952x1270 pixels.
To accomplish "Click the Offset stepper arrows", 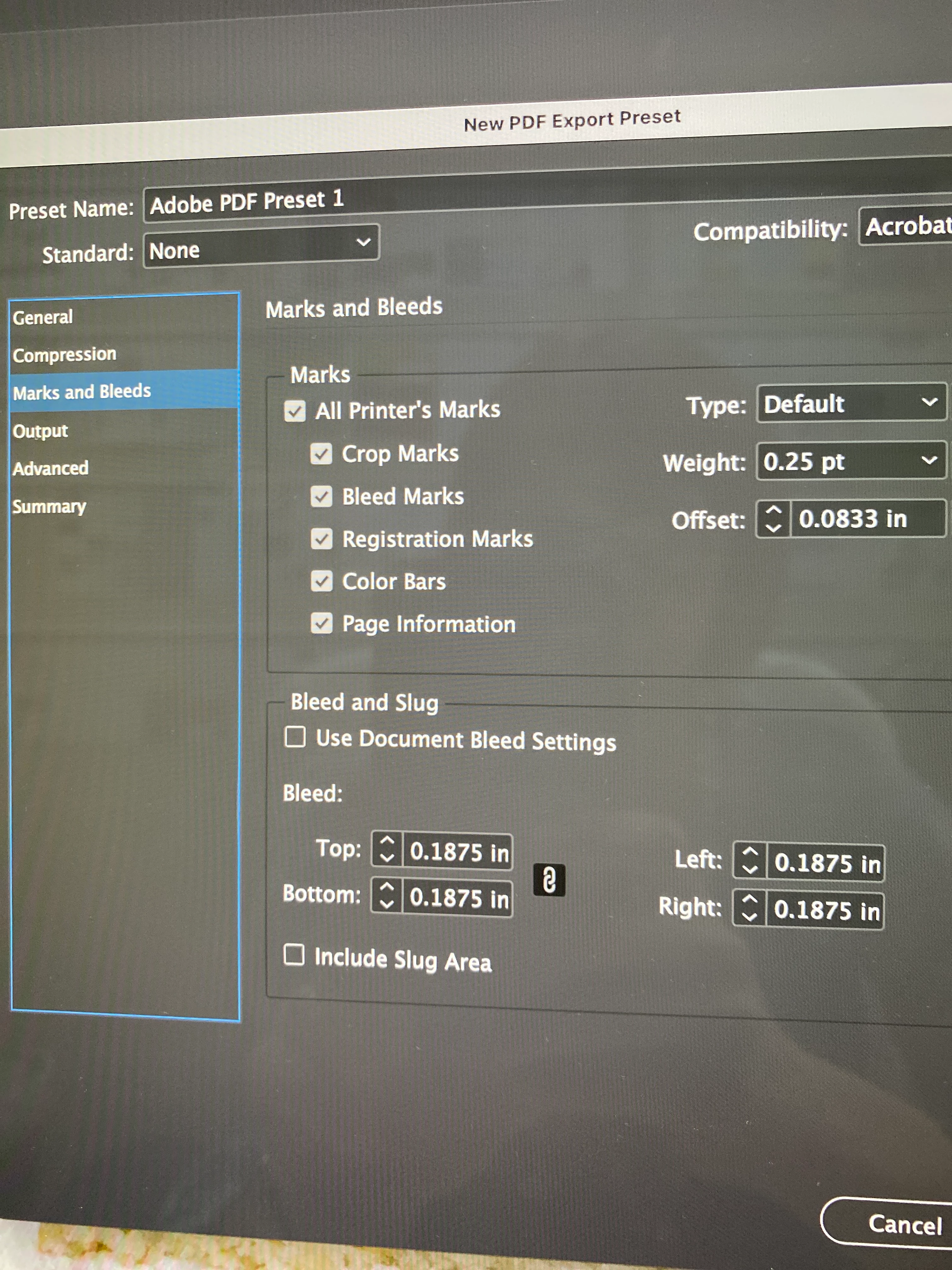I will tap(773, 519).
